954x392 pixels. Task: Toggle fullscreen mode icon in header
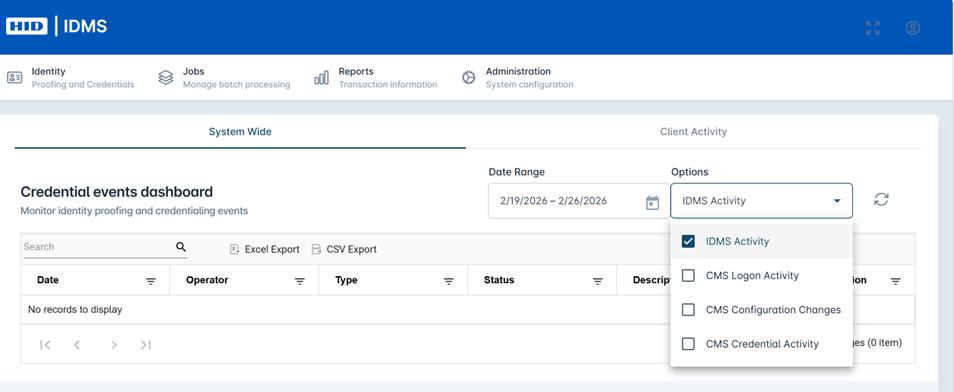point(872,28)
